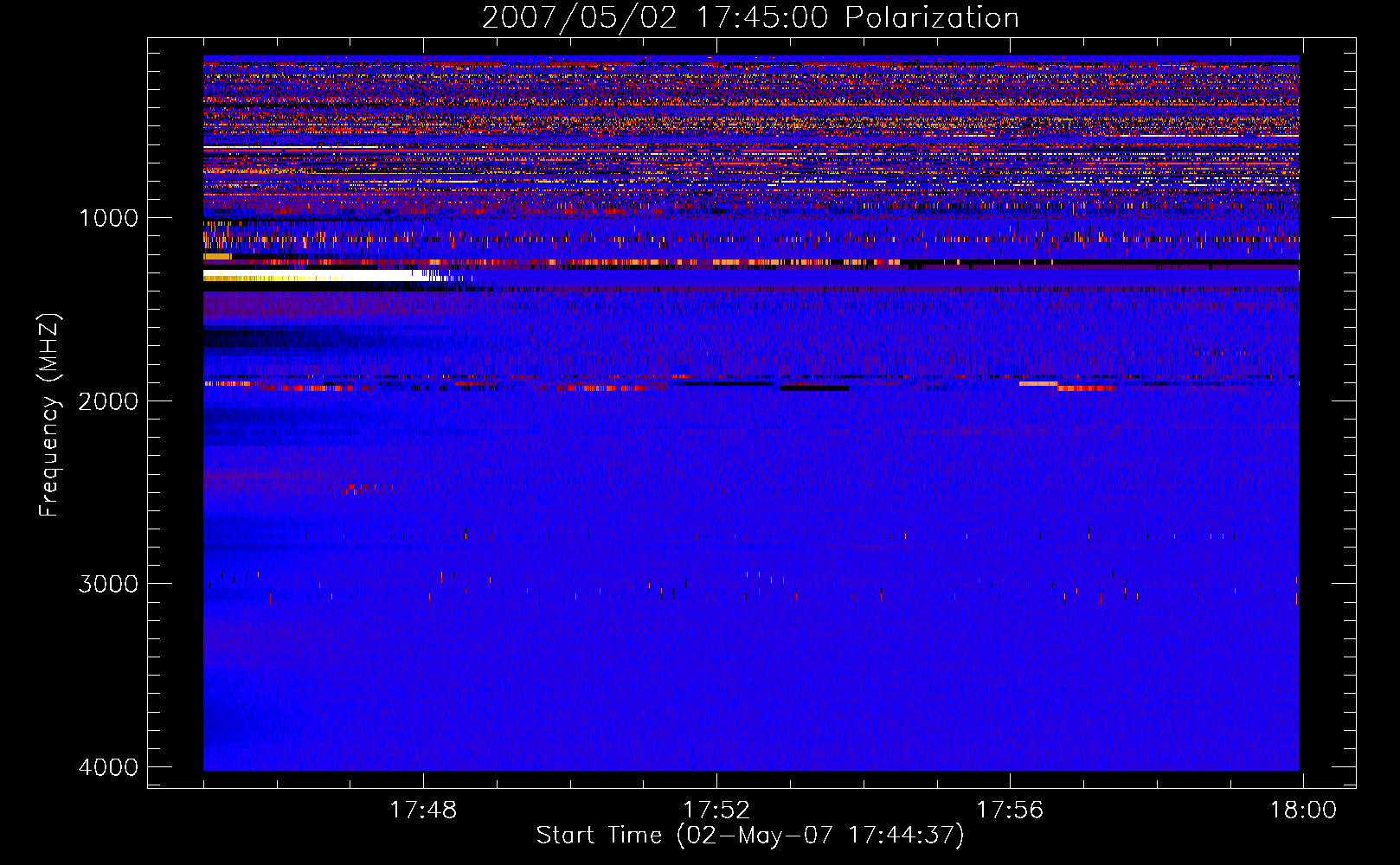Click the 4000 frequency tick label

(x=108, y=767)
